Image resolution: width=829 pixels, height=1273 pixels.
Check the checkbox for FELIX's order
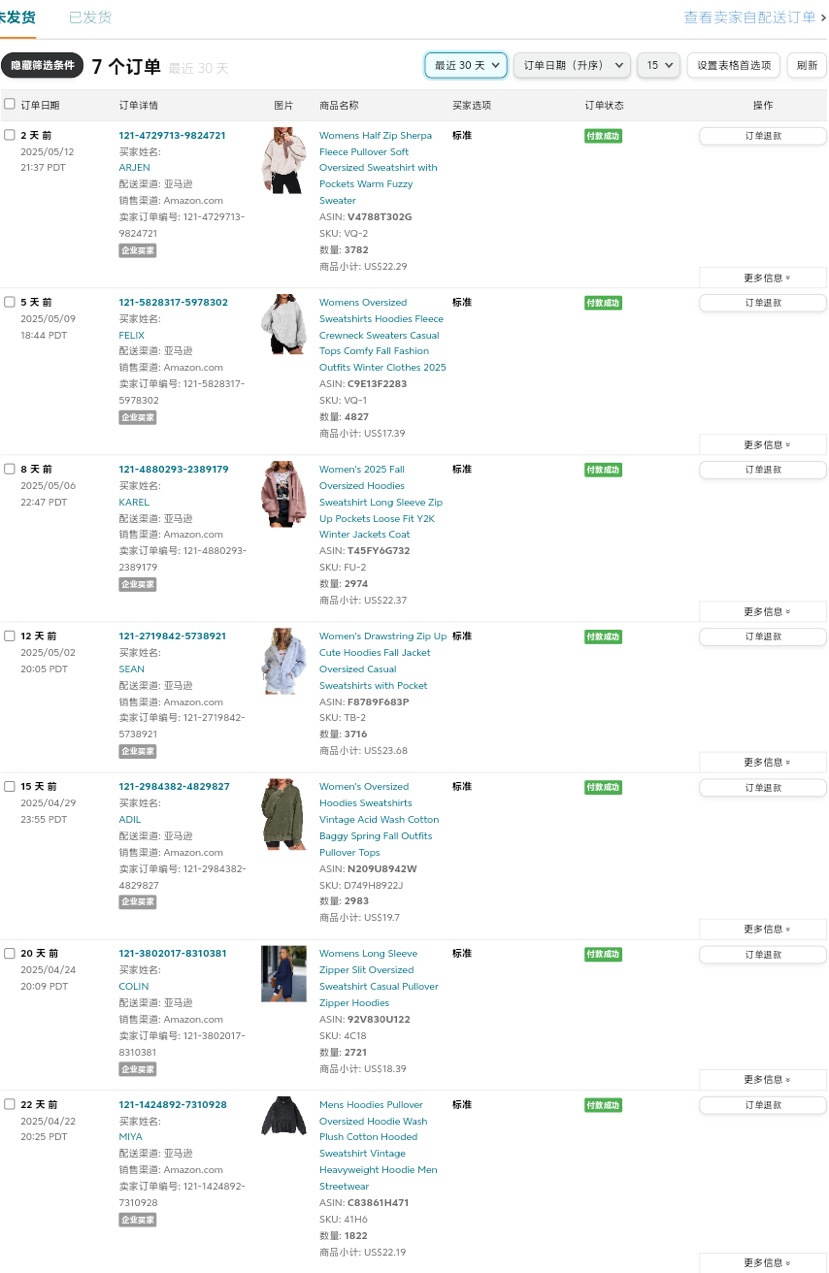(9, 301)
